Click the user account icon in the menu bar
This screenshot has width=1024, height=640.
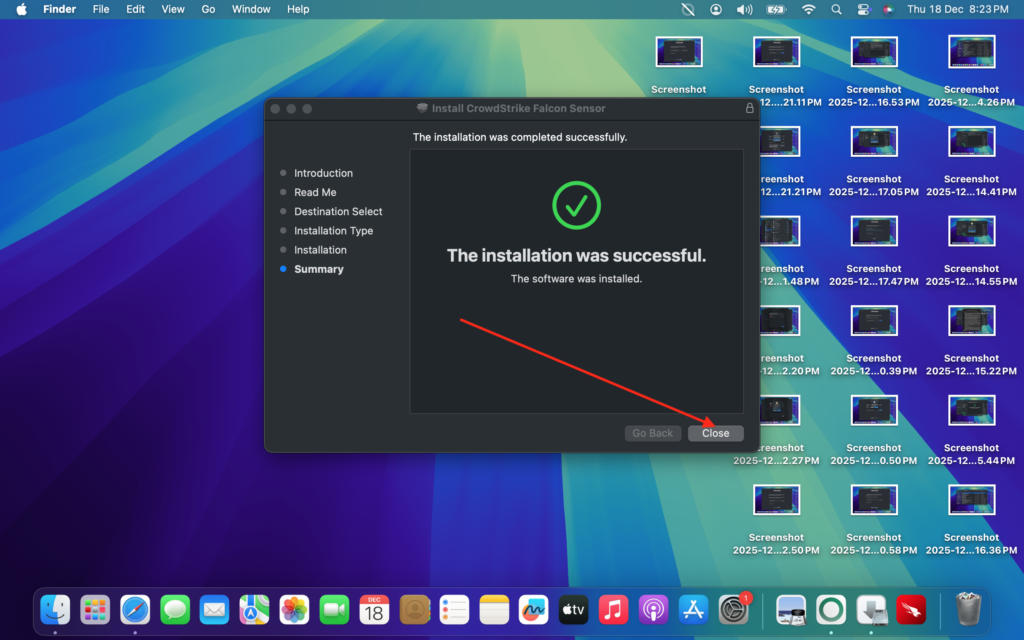click(716, 9)
